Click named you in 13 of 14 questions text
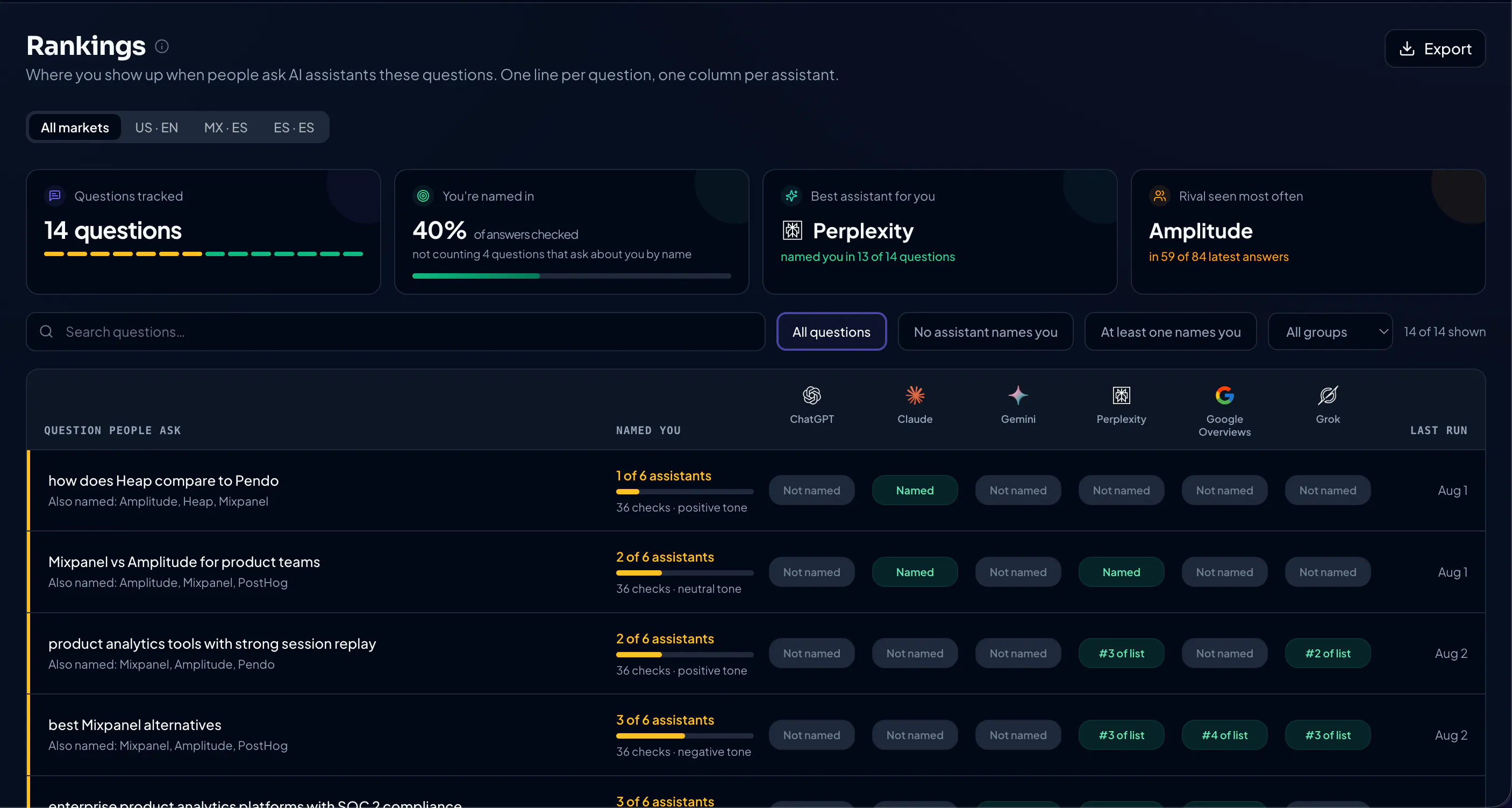The image size is (1512, 808). click(x=867, y=257)
